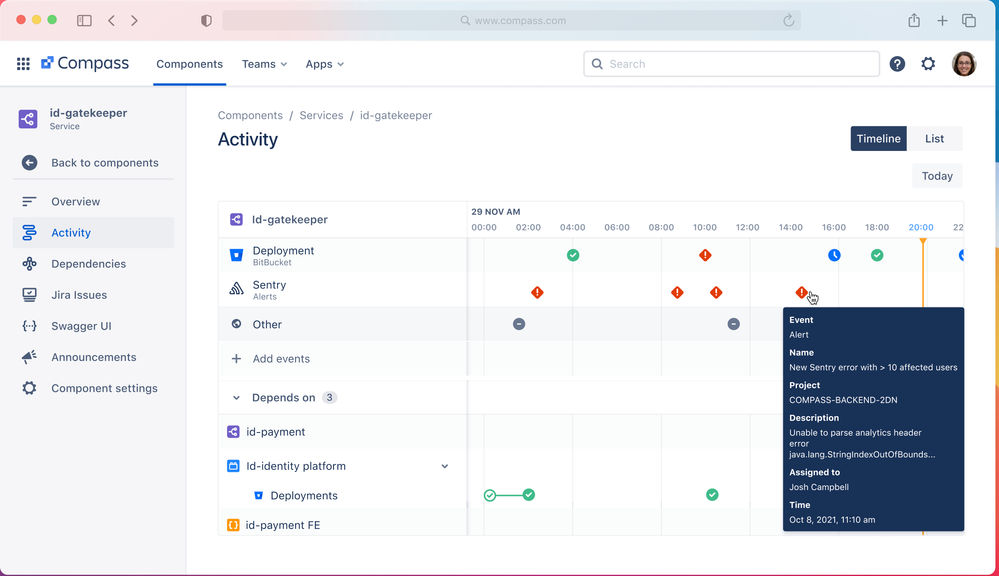The height and width of the screenshot is (576, 999).
Task: Click the browser privacy shield icon
Action: (x=206, y=20)
